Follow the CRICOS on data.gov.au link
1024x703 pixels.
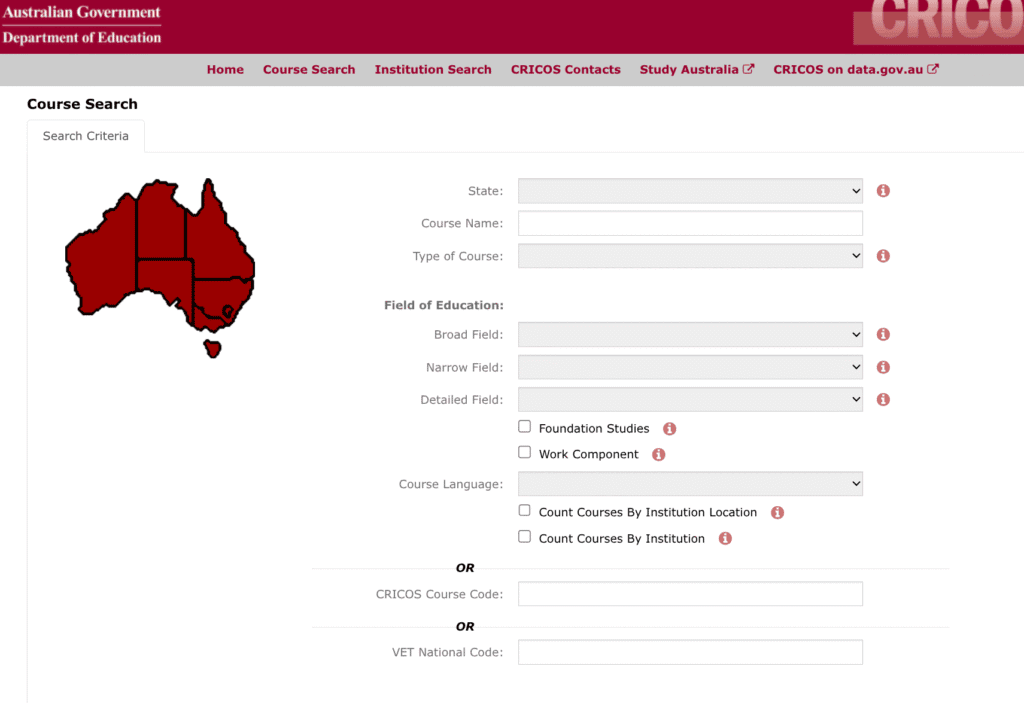click(x=856, y=69)
